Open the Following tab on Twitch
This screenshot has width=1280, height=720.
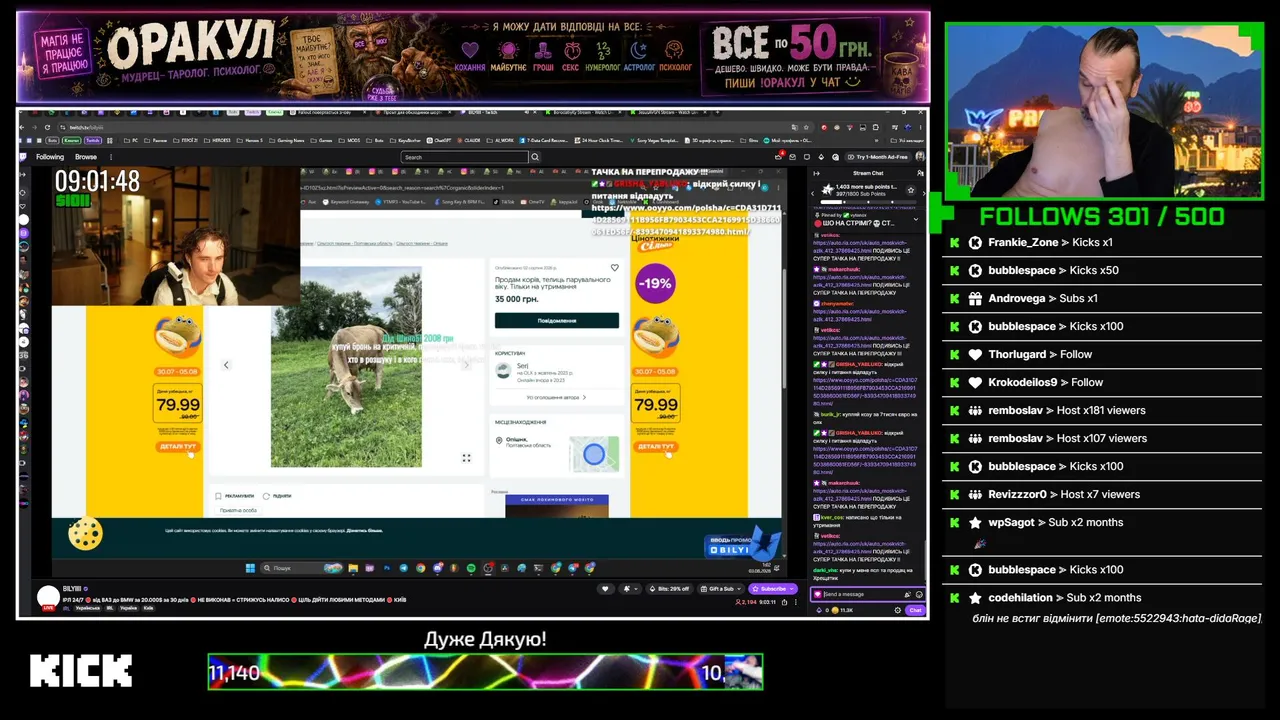coord(50,157)
